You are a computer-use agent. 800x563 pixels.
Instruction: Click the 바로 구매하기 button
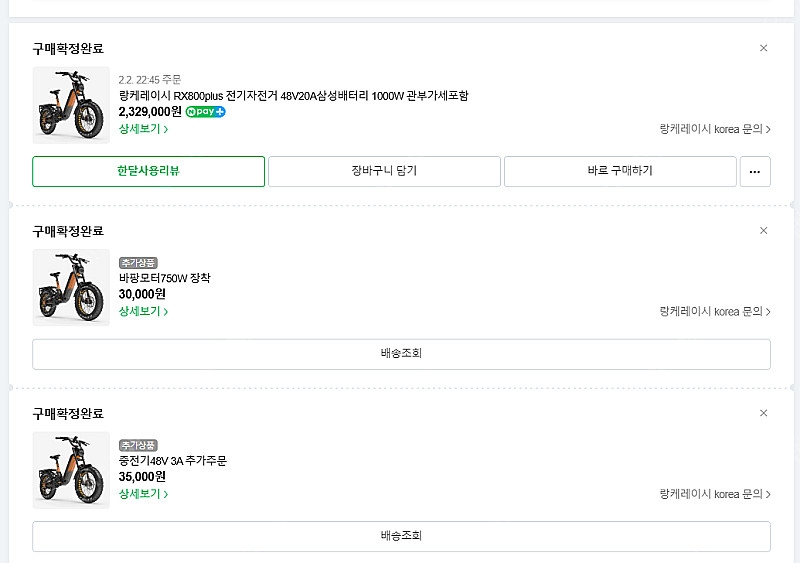(620, 171)
